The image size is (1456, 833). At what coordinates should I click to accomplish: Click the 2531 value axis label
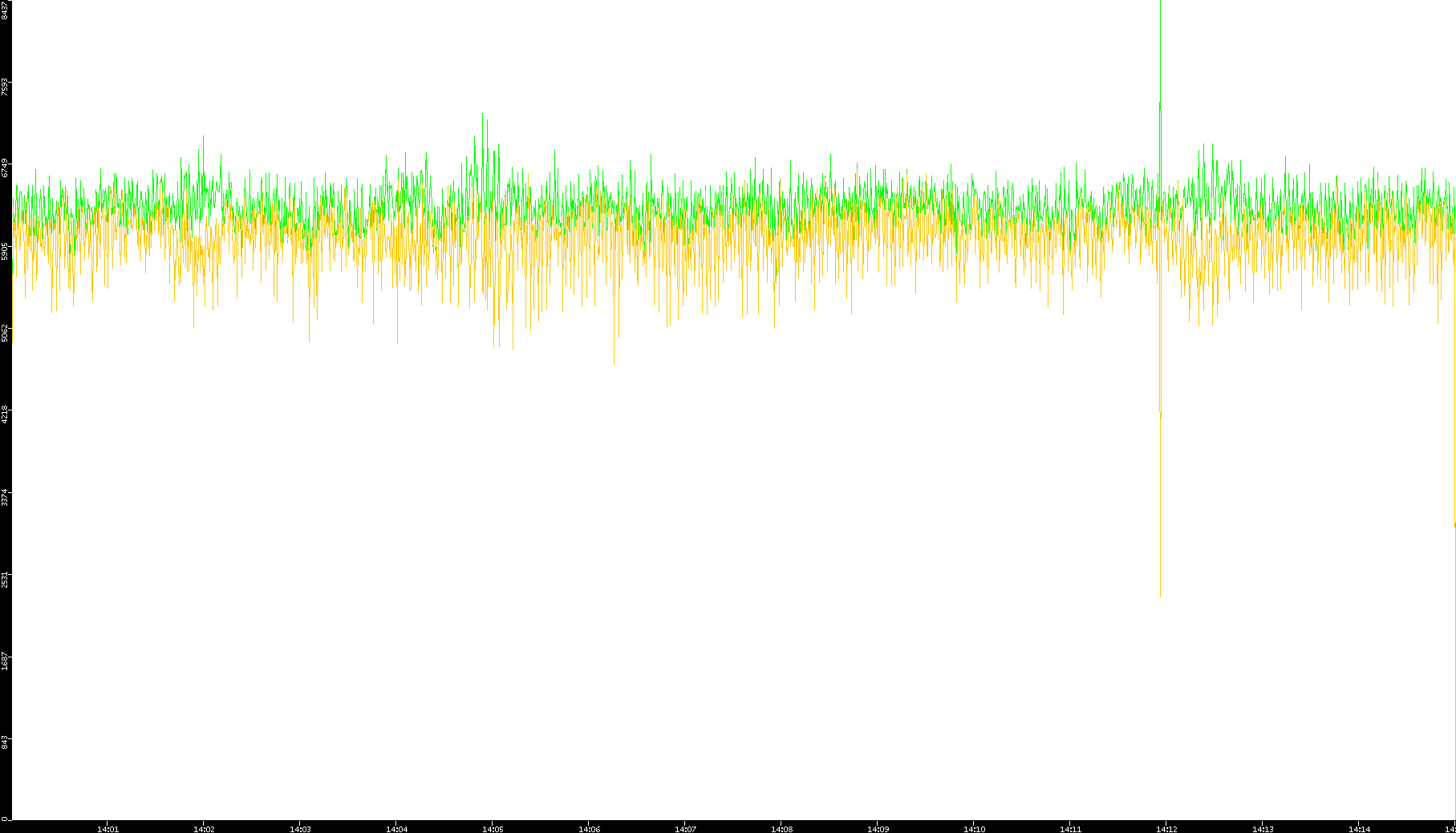tap(5, 580)
